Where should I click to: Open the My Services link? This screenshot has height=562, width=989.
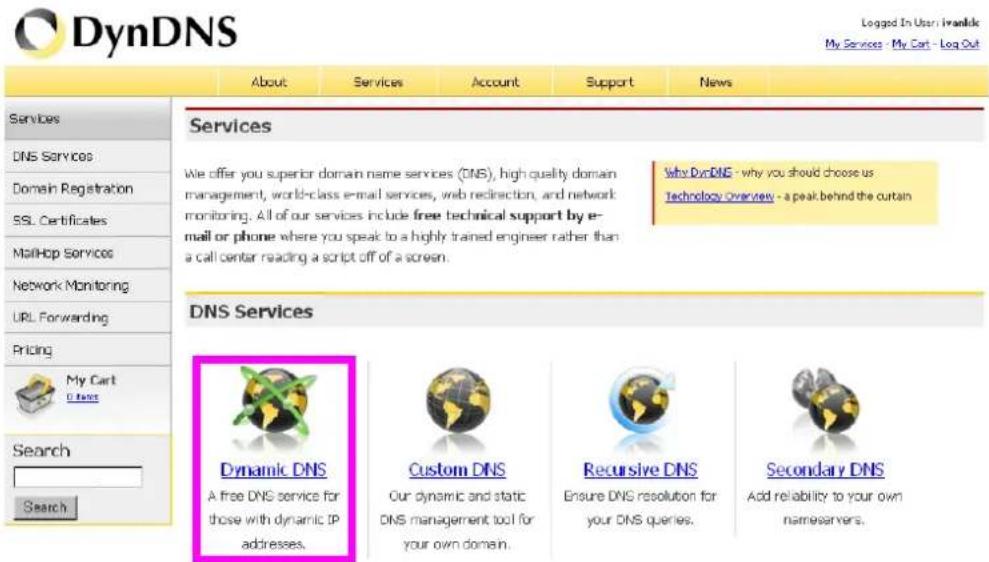coord(853,44)
